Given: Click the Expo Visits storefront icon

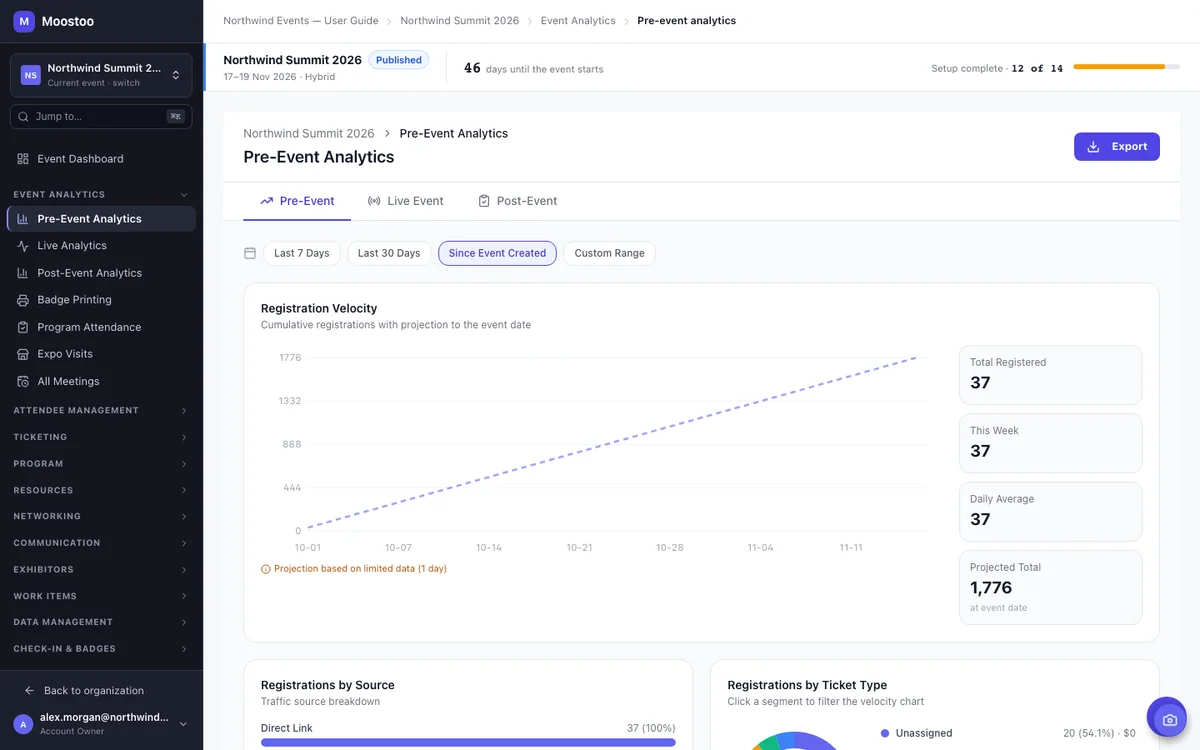Looking at the screenshot, I should click(23, 354).
